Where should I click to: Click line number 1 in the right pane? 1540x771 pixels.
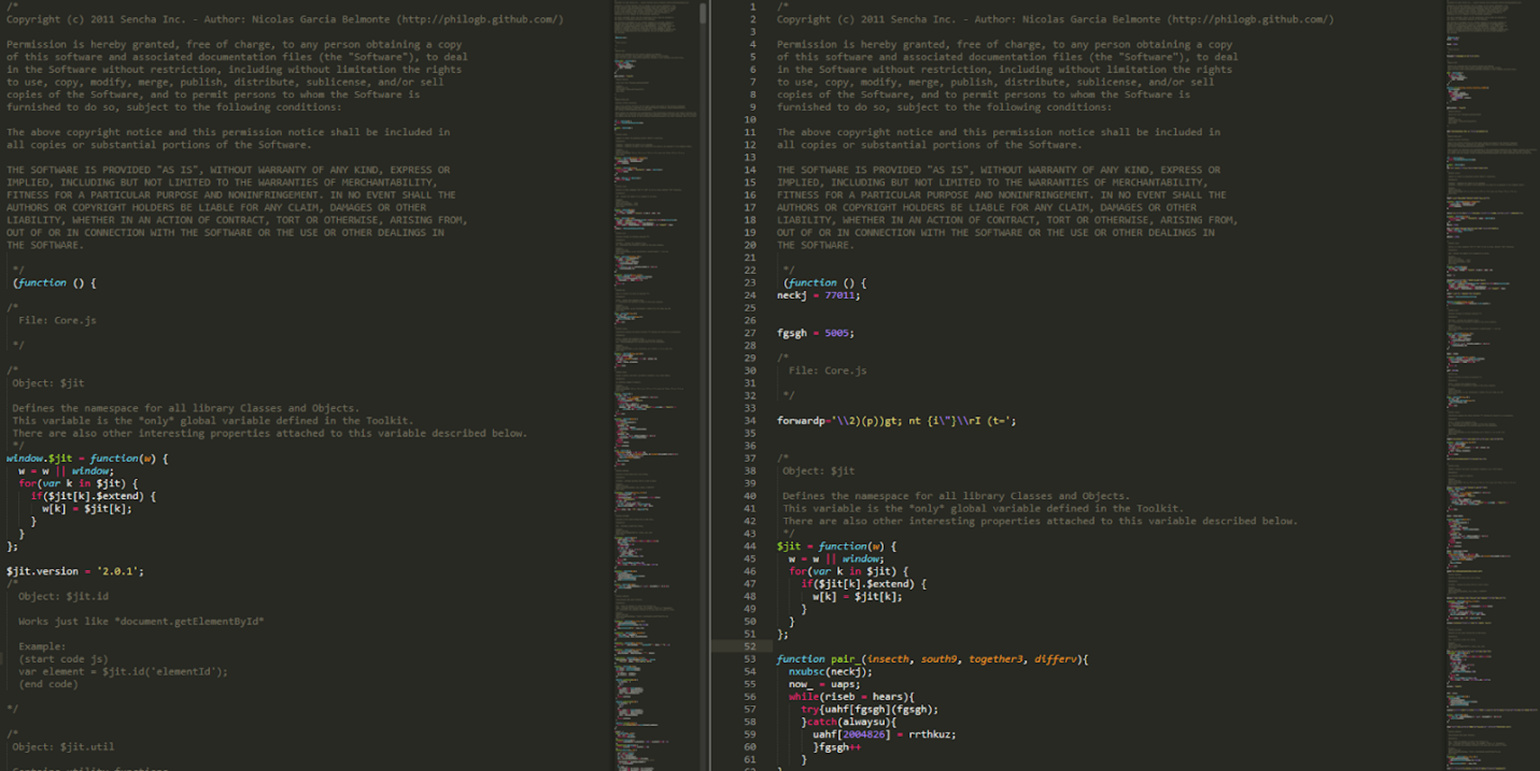(x=752, y=7)
